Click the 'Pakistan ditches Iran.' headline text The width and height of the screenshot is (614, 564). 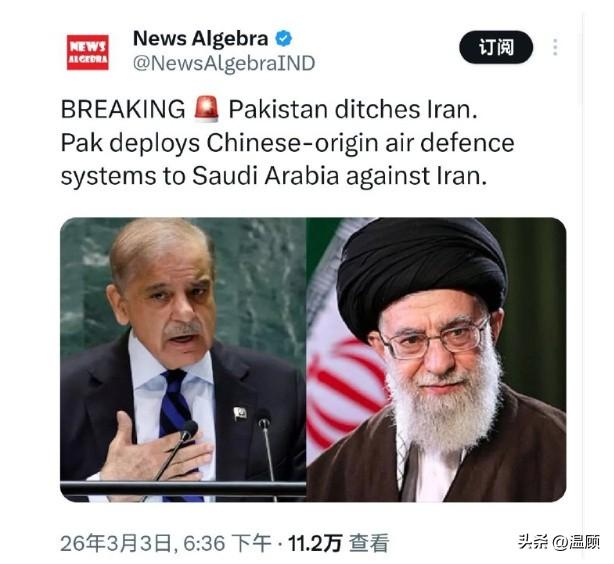353,109
